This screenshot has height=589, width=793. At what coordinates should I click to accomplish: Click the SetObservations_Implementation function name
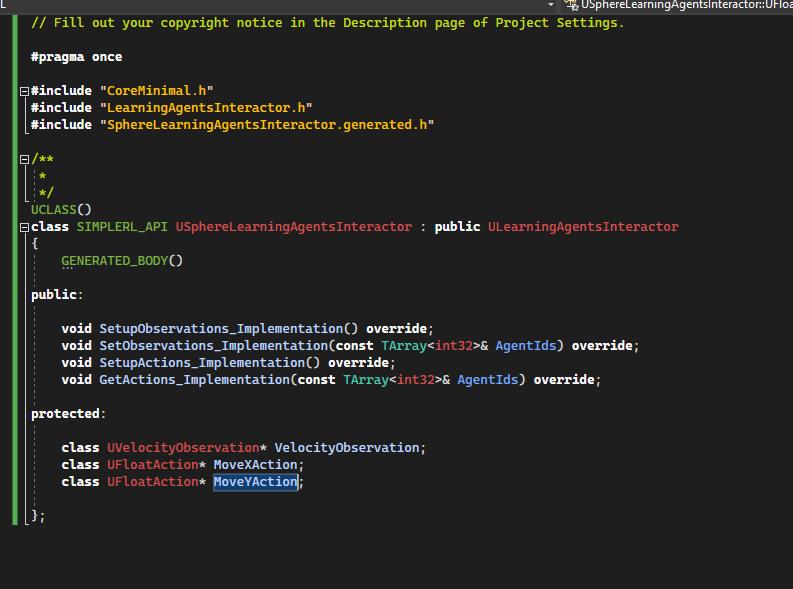213,346
